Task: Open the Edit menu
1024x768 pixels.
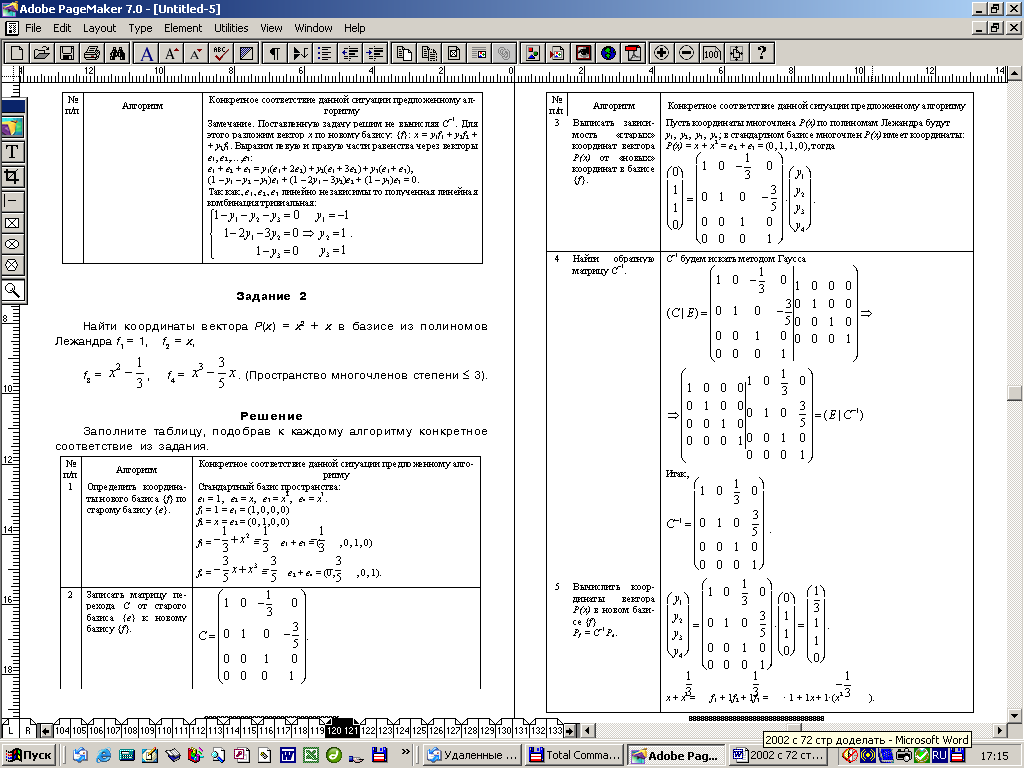Action: tap(62, 28)
